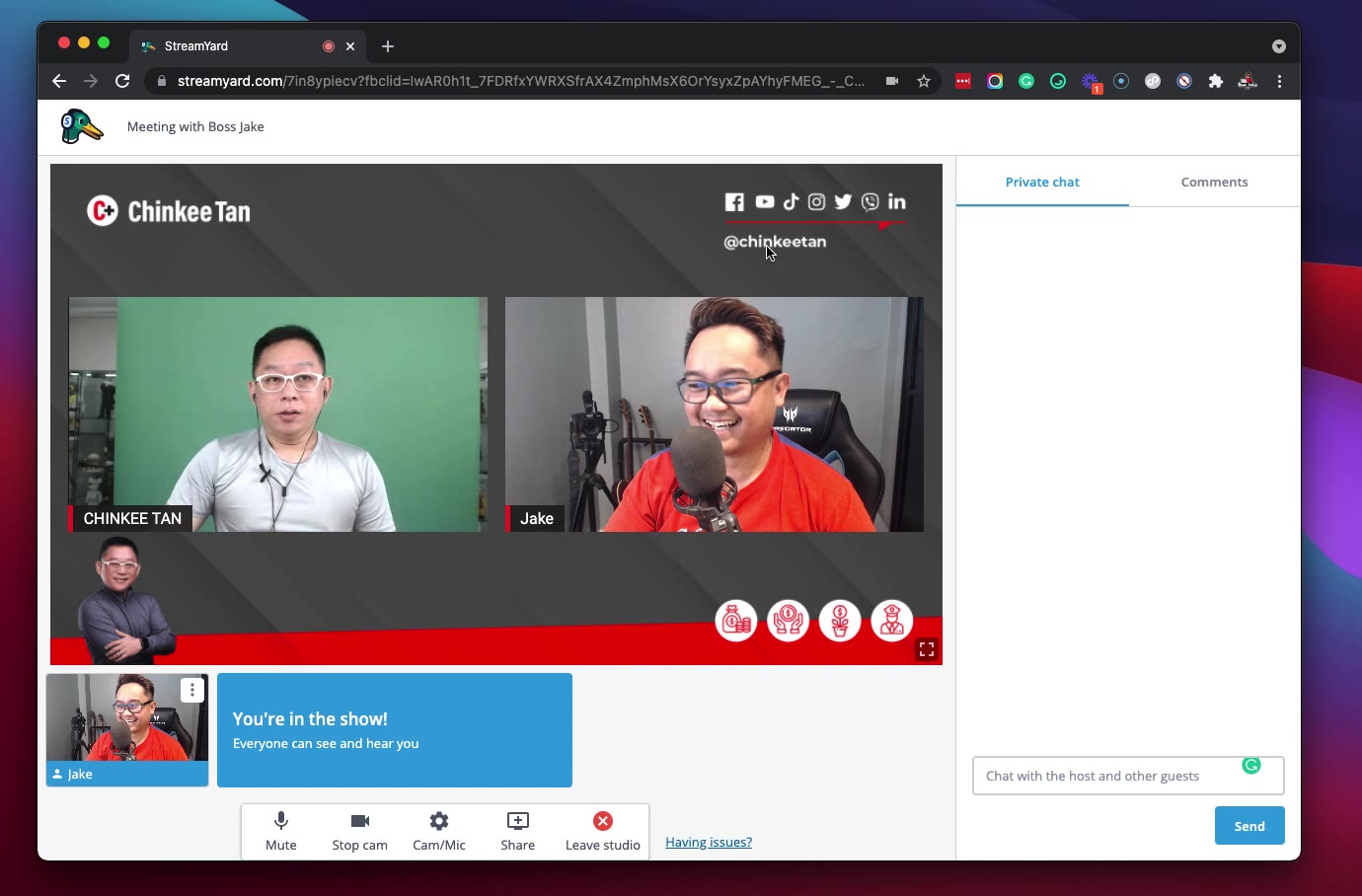Open Cam/Mic settings gear
Image resolution: width=1362 pixels, height=896 pixels.
point(439,831)
